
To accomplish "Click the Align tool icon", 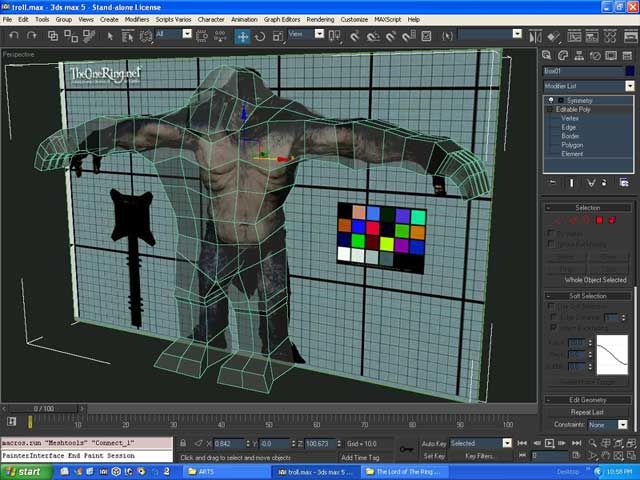I will [553, 37].
